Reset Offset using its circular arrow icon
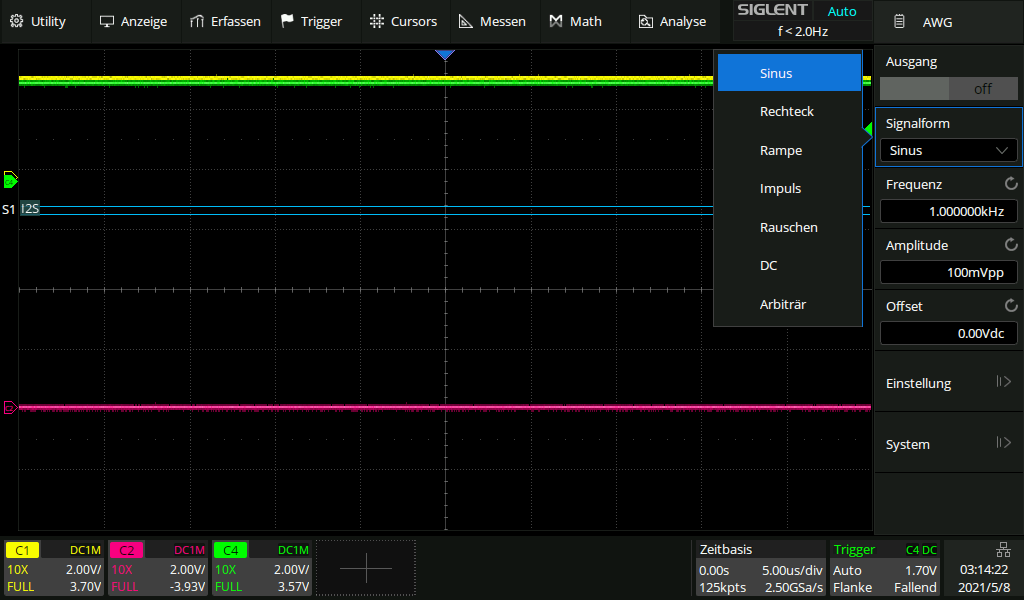 [1011, 306]
